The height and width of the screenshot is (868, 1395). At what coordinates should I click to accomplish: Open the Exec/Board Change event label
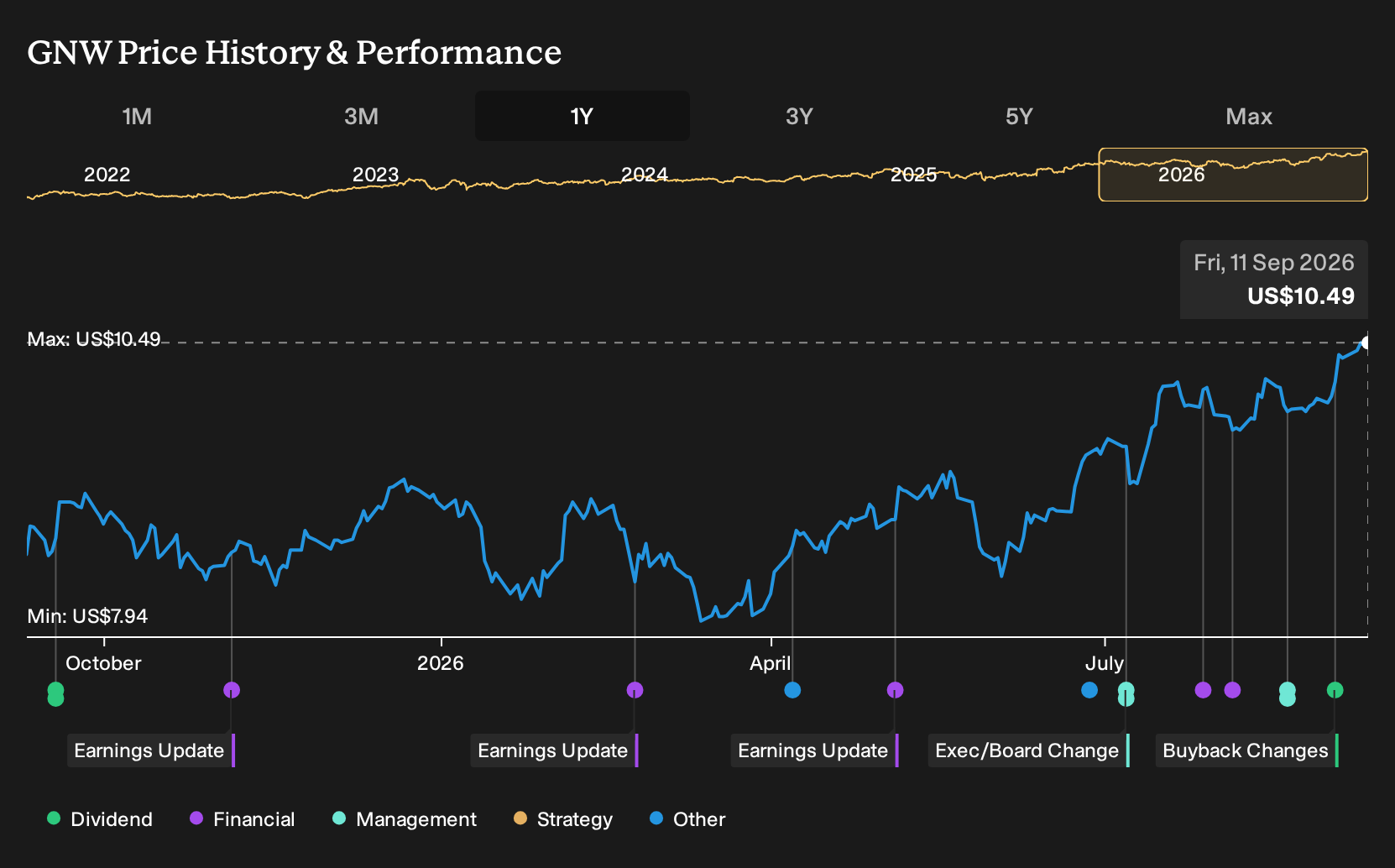point(1029,750)
